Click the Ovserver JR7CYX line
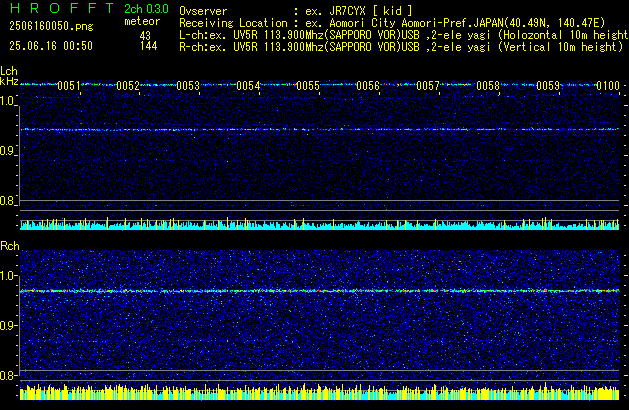This screenshot has width=629, height=410. pyautogui.click(x=296, y=11)
